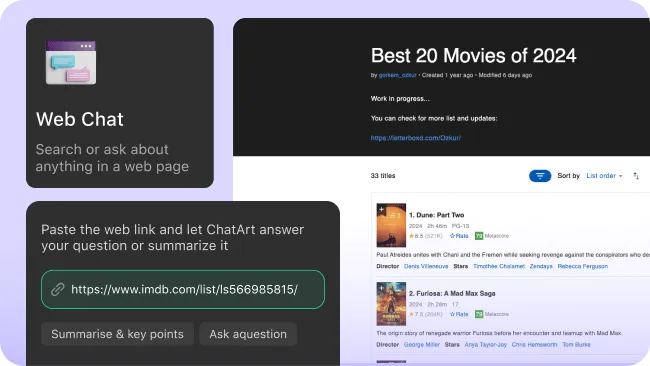Image resolution: width=650 pixels, height=366 pixels.
Task: Open the blue filter button
Action: pyautogui.click(x=540, y=176)
